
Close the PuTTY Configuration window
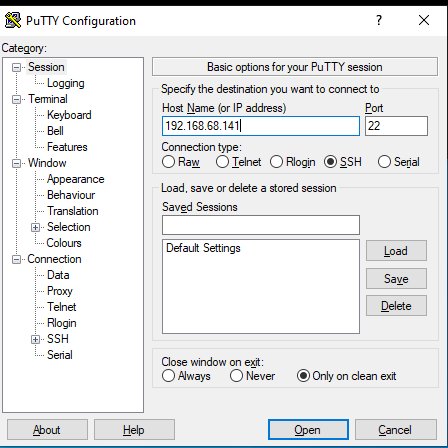point(424,20)
